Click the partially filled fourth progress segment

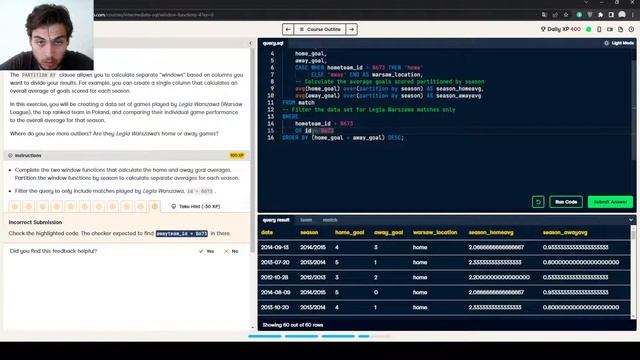(x=374, y=336)
